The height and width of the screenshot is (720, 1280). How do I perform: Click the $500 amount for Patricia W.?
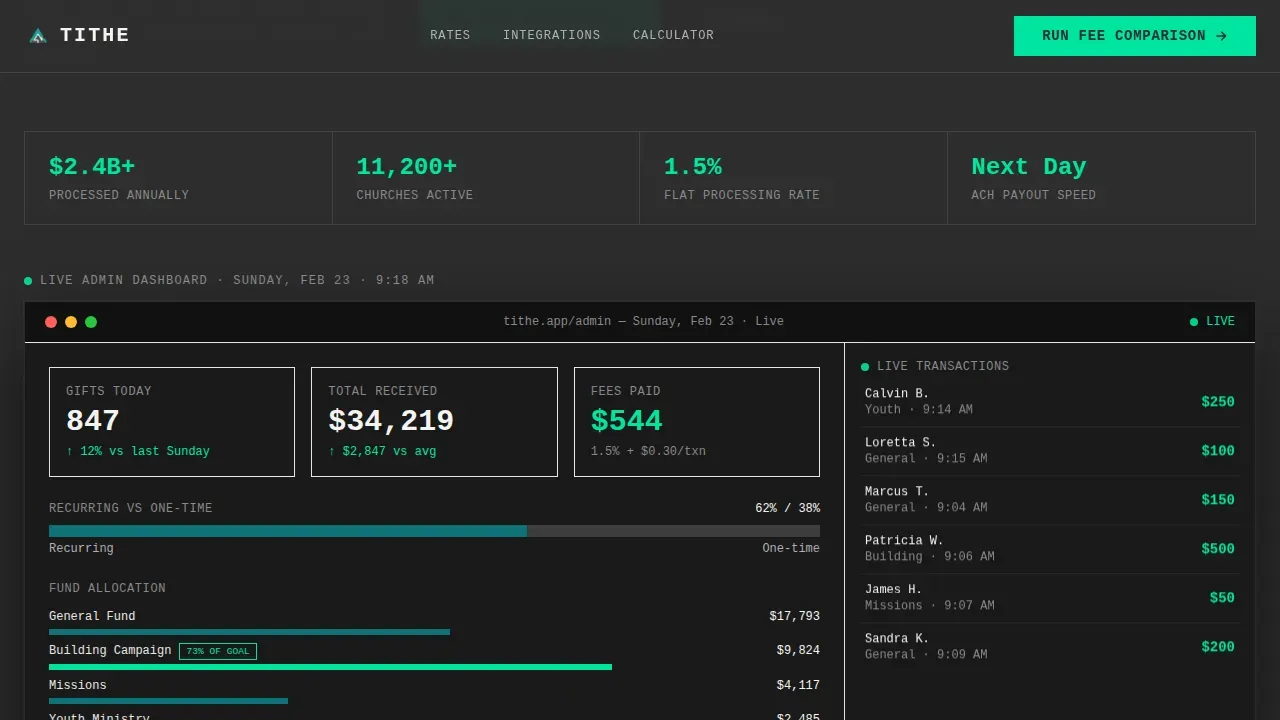[x=1218, y=549]
